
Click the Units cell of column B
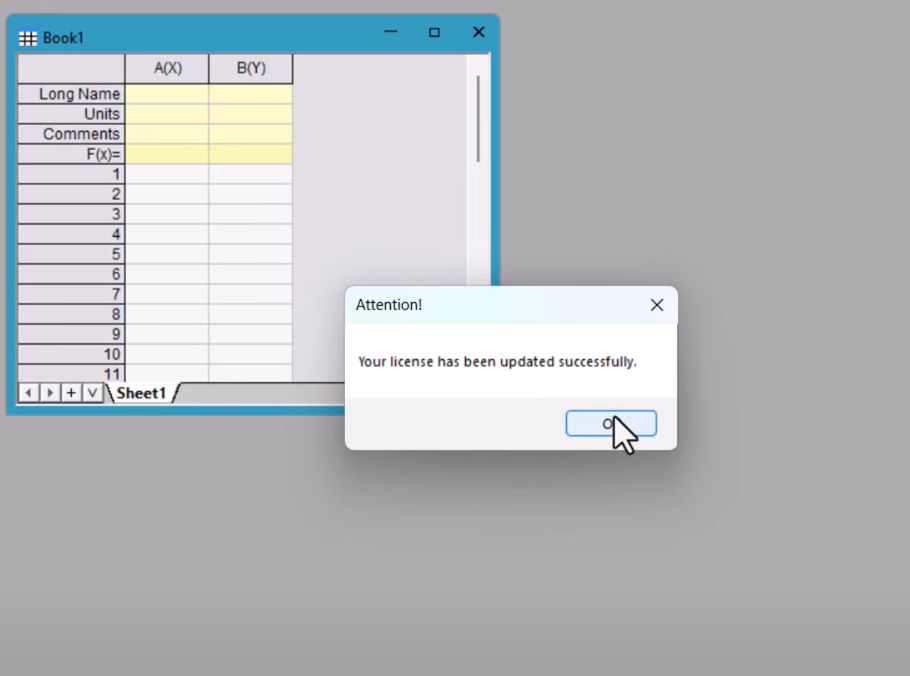click(x=251, y=114)
